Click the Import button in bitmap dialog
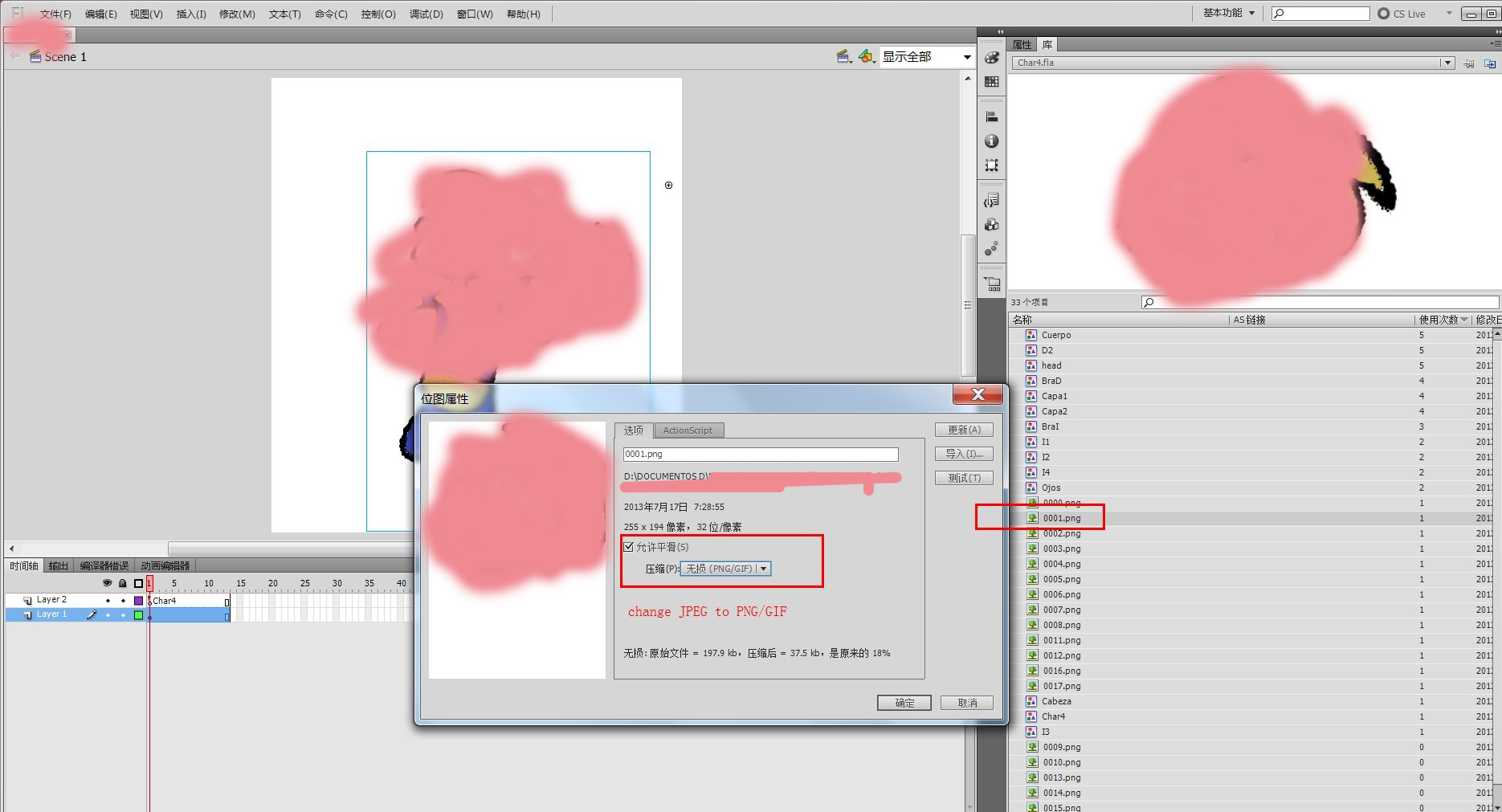This screenshot has width=1502, height=812. click(x=964, y=454)
